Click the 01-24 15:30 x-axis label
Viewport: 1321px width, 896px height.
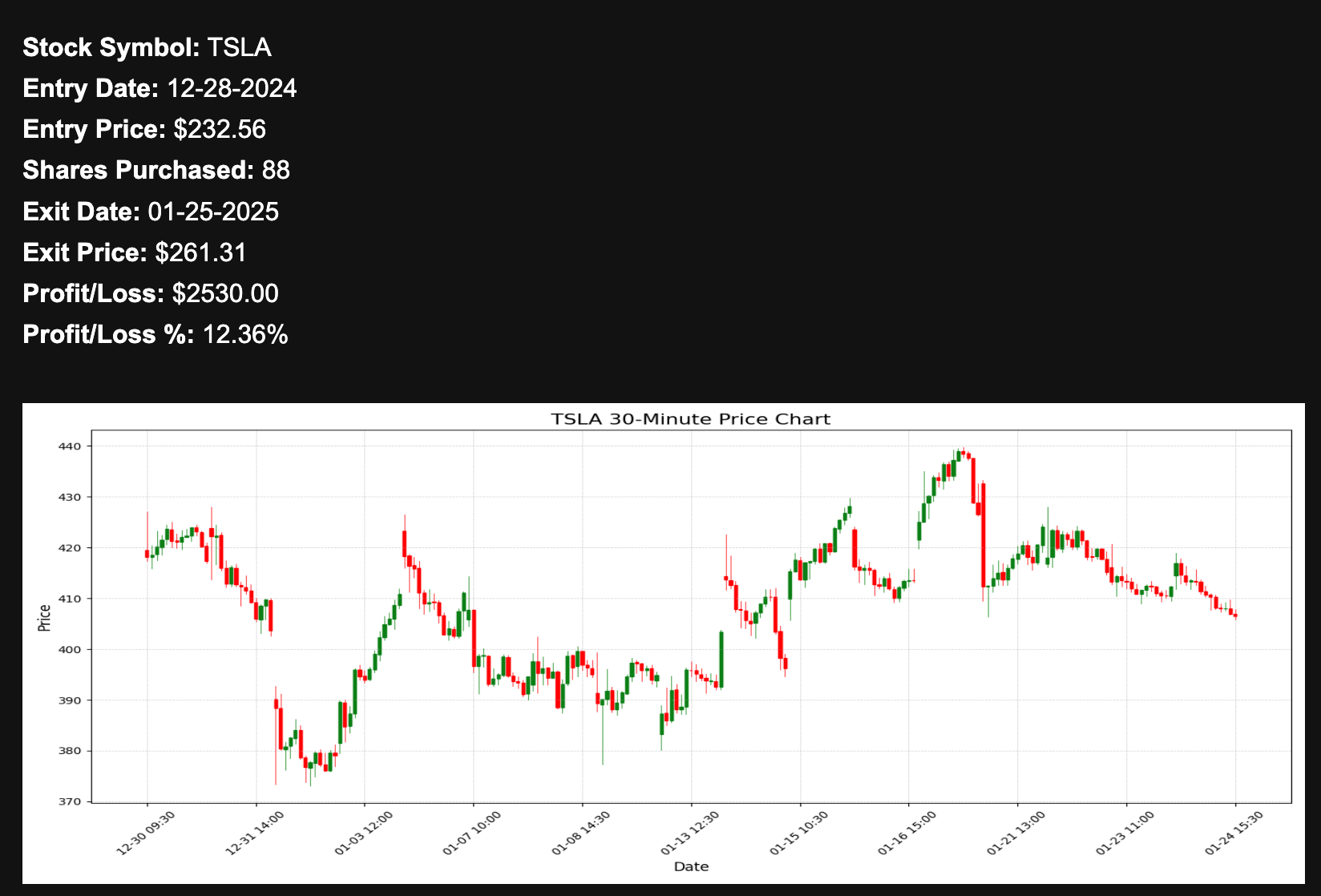coord(1234,833)
